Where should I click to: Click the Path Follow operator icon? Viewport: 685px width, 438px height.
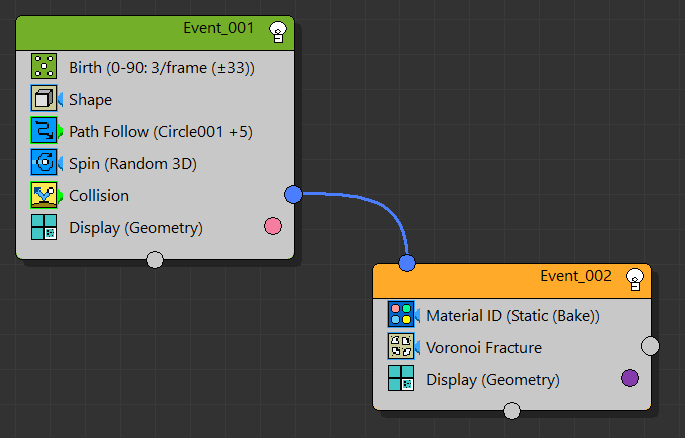[x=43, y=132]
